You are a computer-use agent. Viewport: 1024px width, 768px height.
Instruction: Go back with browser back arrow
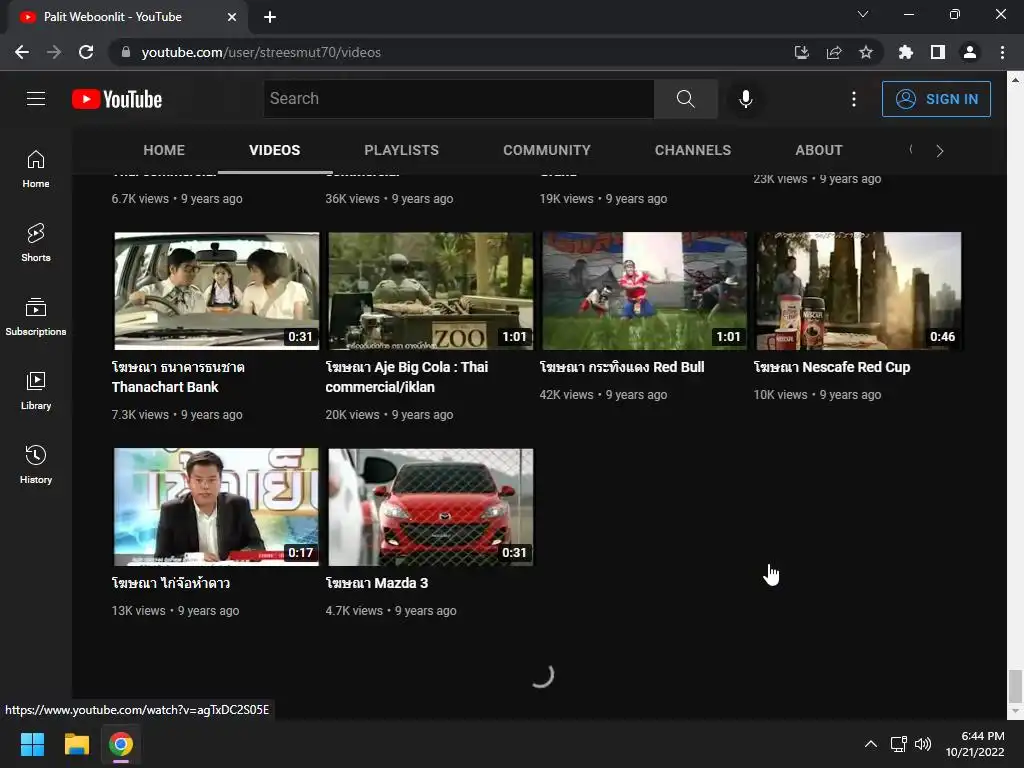22,52
